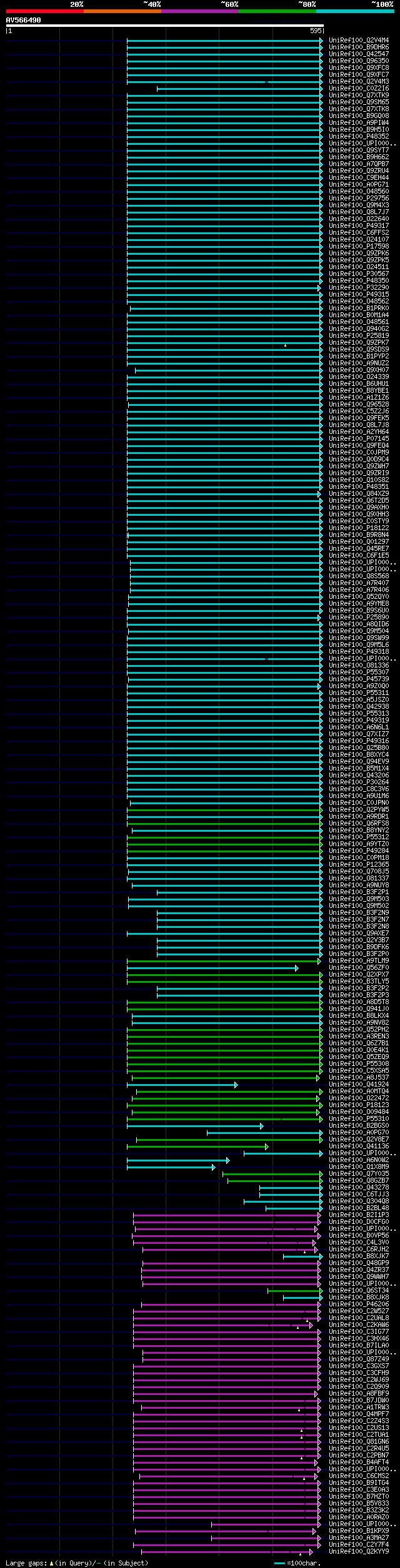Click hit label UniRef100_Q41924
400x1568 pixels.
coord(359,1085)
